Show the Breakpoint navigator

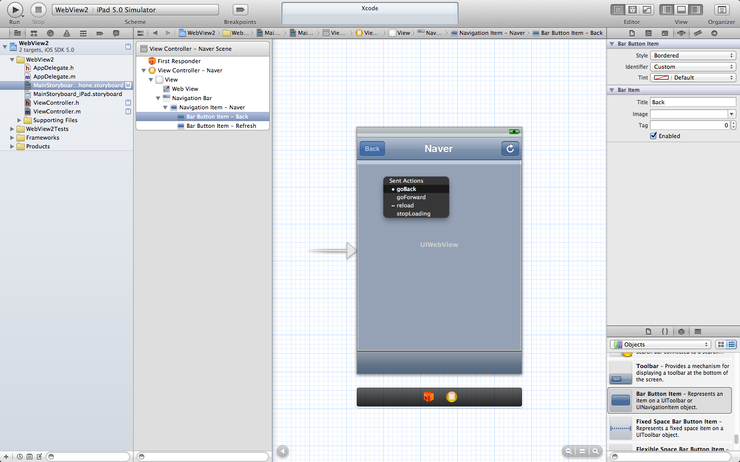point(100,33)
